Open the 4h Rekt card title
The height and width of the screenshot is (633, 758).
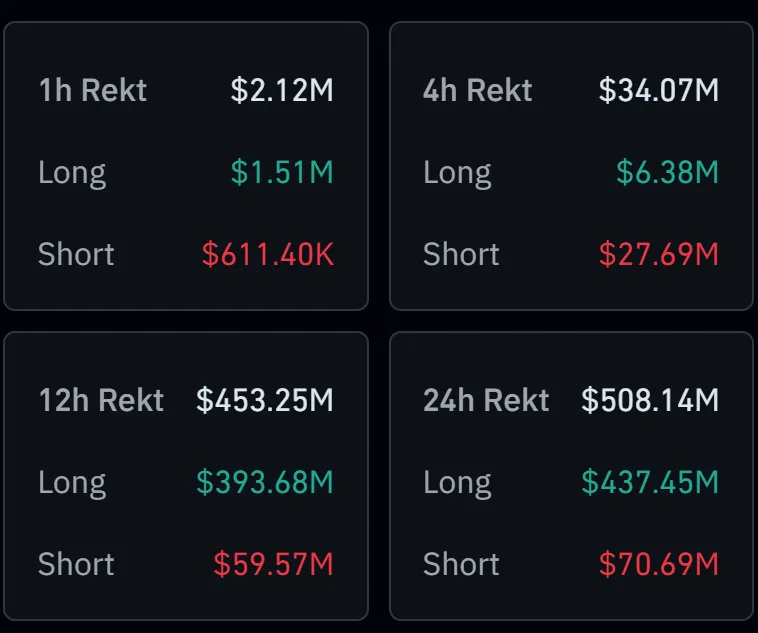tap(477, 90)
